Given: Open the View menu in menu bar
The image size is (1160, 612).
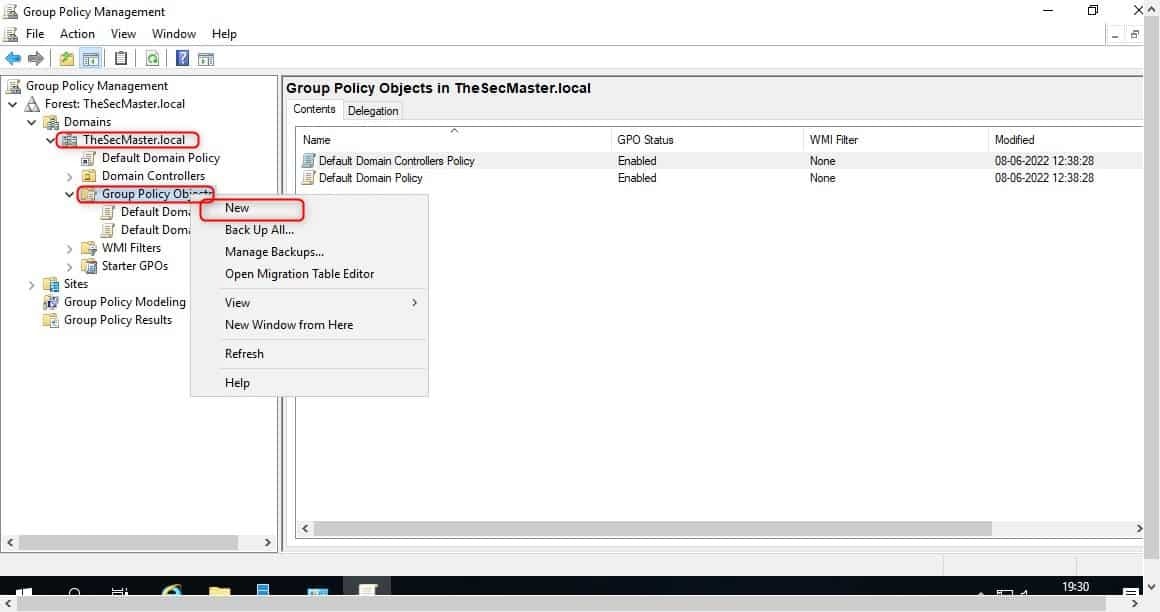Looking at the screenshot, I should (123, 34).
